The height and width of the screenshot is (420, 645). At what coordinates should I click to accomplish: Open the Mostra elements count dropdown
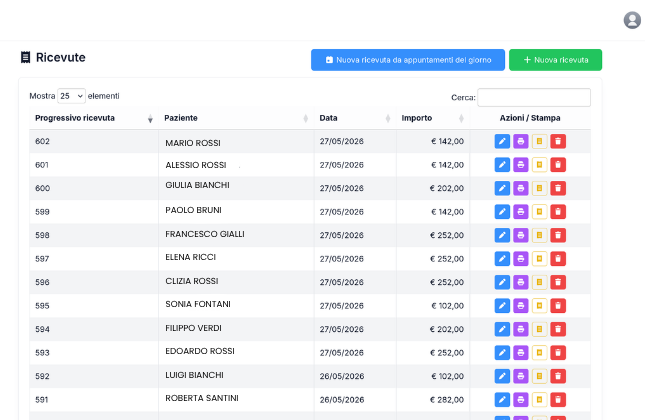tap(71, 96)
